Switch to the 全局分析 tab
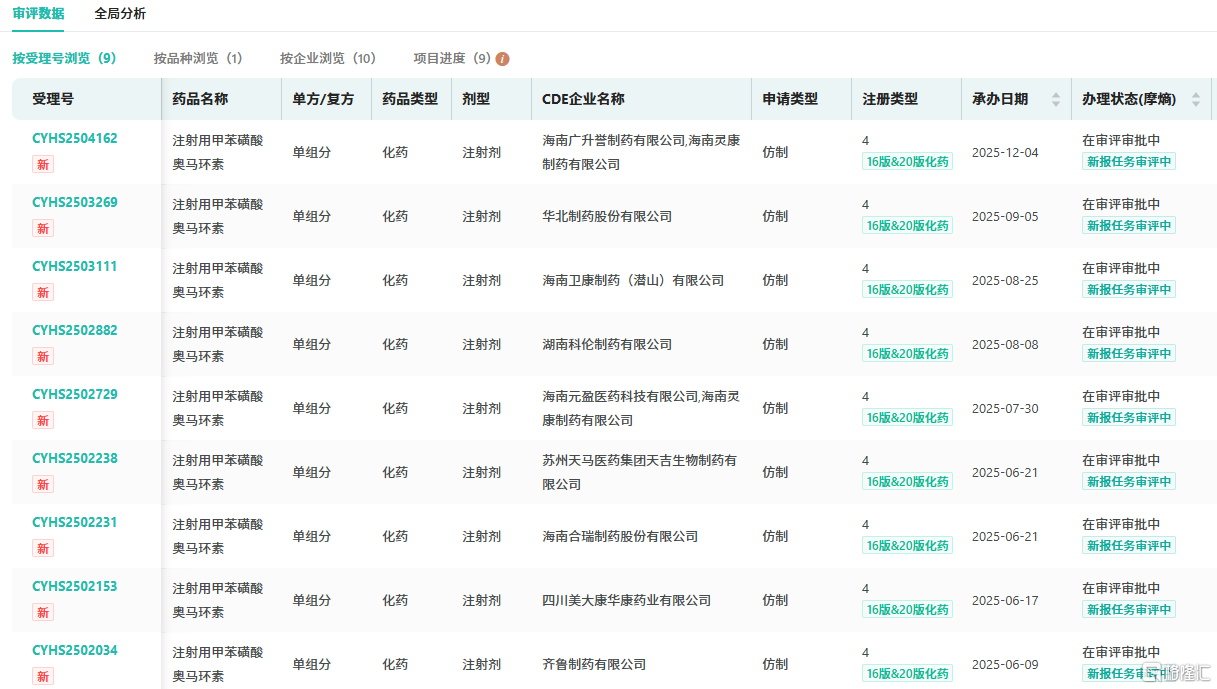Viewport: 1217px width, 689px height. point(120,14)
